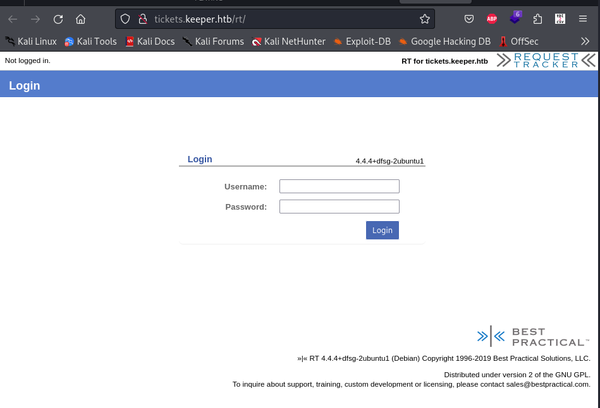Bookmark this page with the star icon
Screen dimensions: 600x408
click(x=425, y=18)
